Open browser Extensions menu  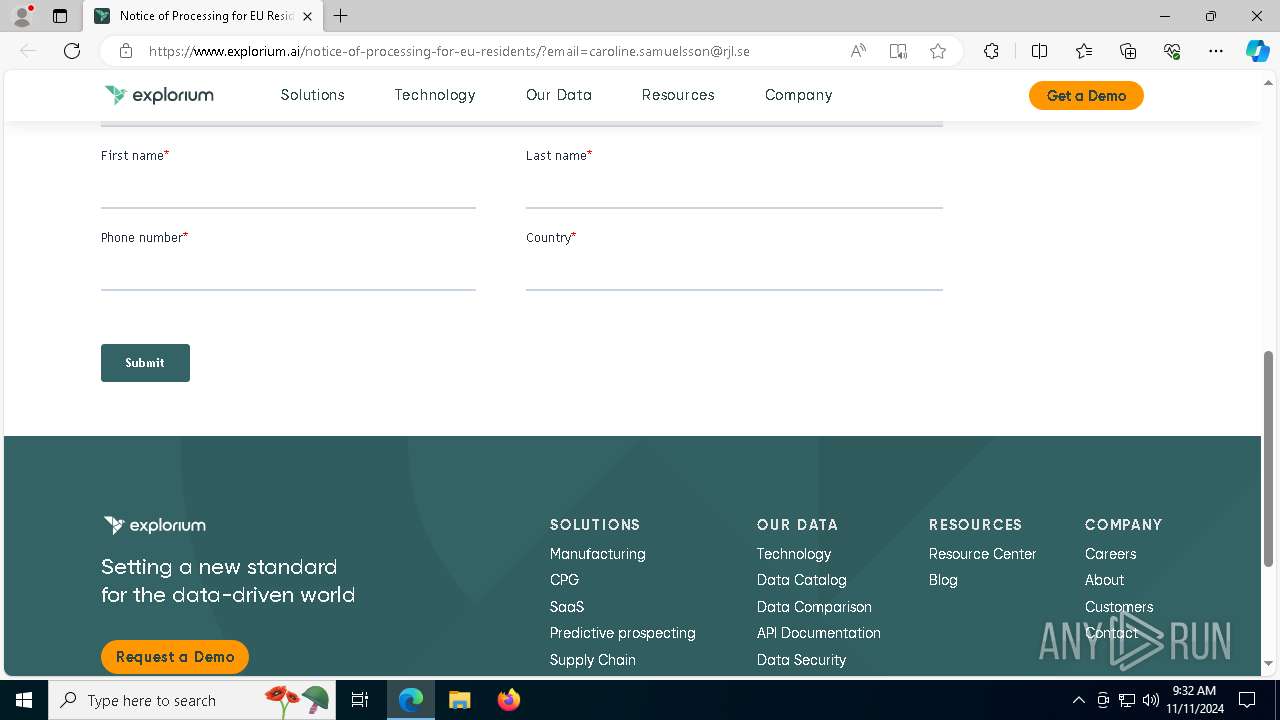[x=991, y=51]
